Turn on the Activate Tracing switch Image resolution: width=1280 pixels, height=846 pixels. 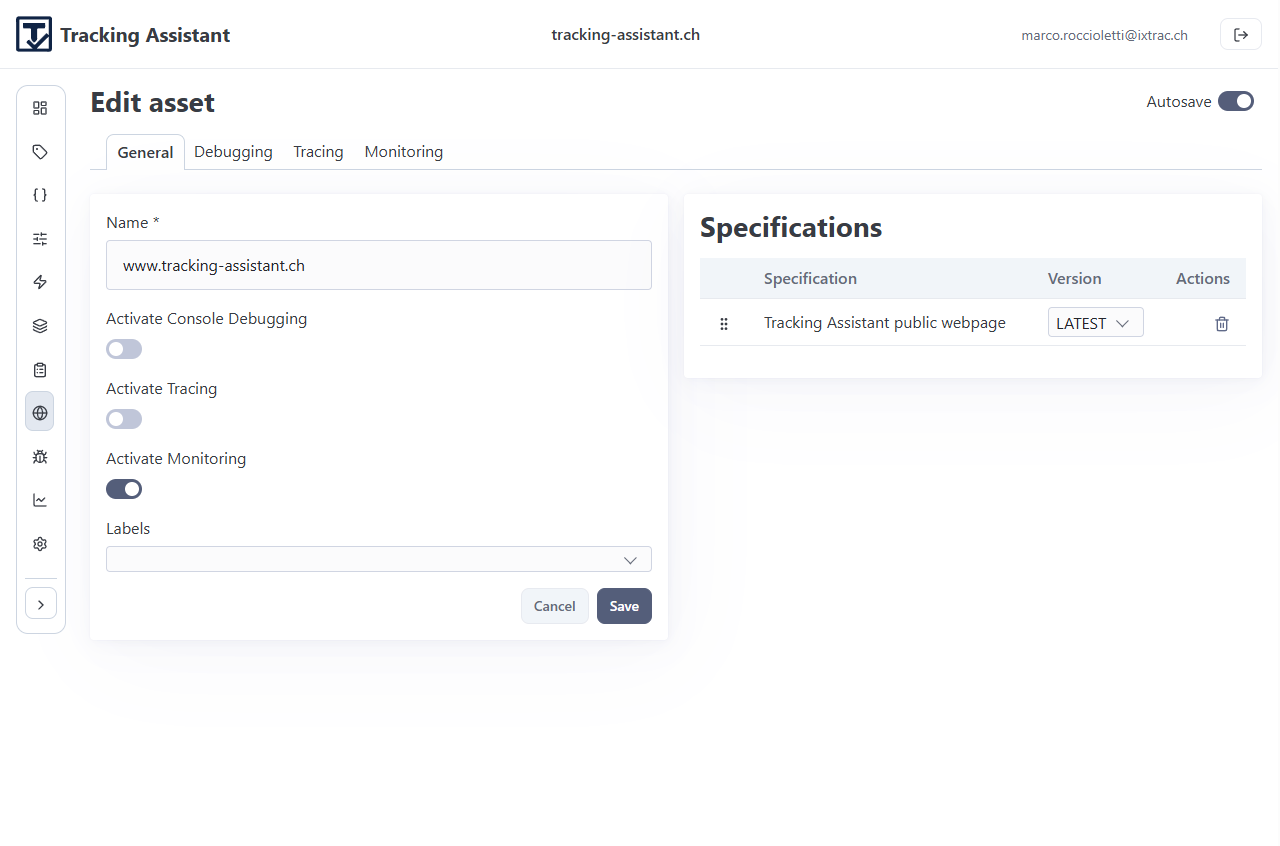click(x=124, y=419)
